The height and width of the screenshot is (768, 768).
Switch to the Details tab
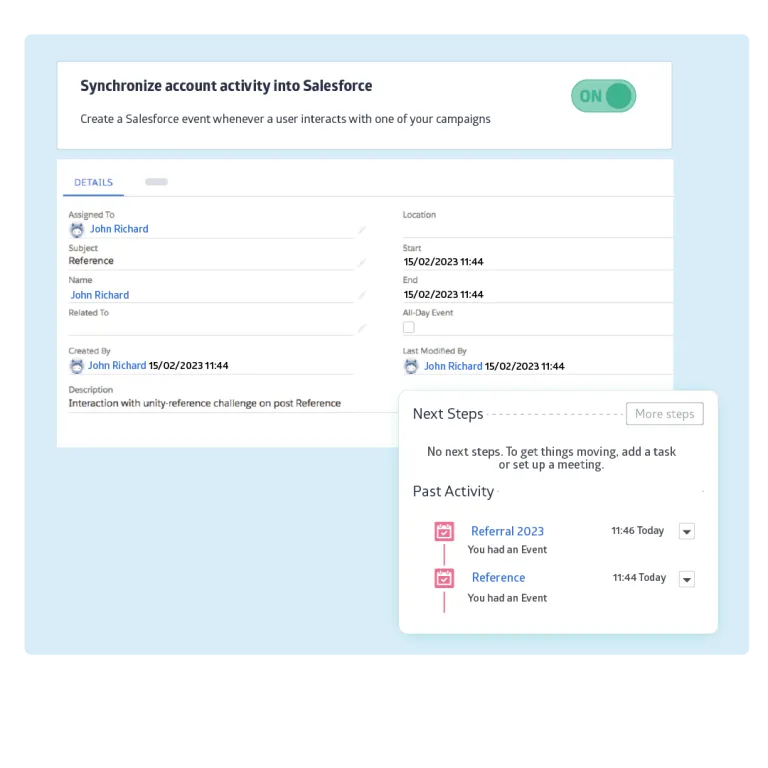pos(93,183)
